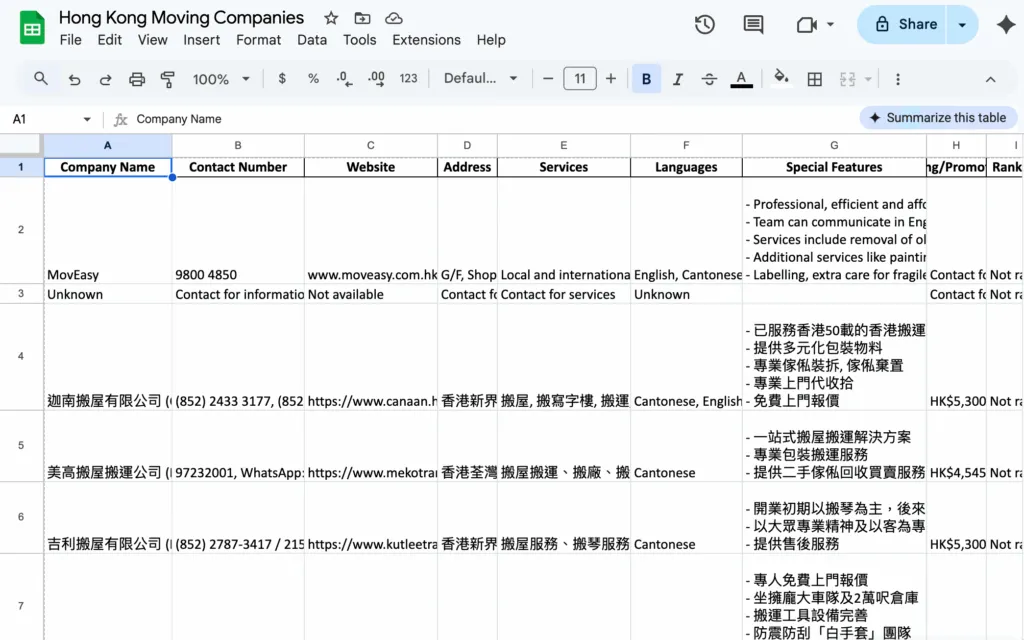1024x640 pixels.
Task: Open the Format menu
Action: [x=258, y=40]
